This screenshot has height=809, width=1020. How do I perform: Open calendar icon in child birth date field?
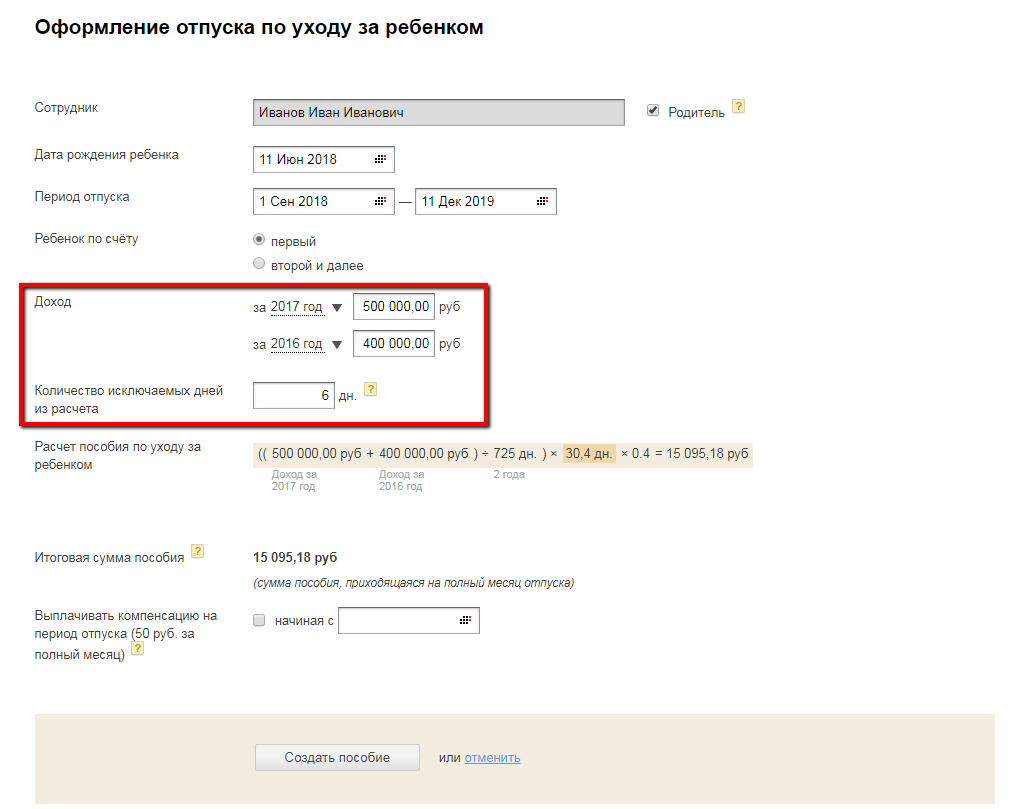click(380, 159)
